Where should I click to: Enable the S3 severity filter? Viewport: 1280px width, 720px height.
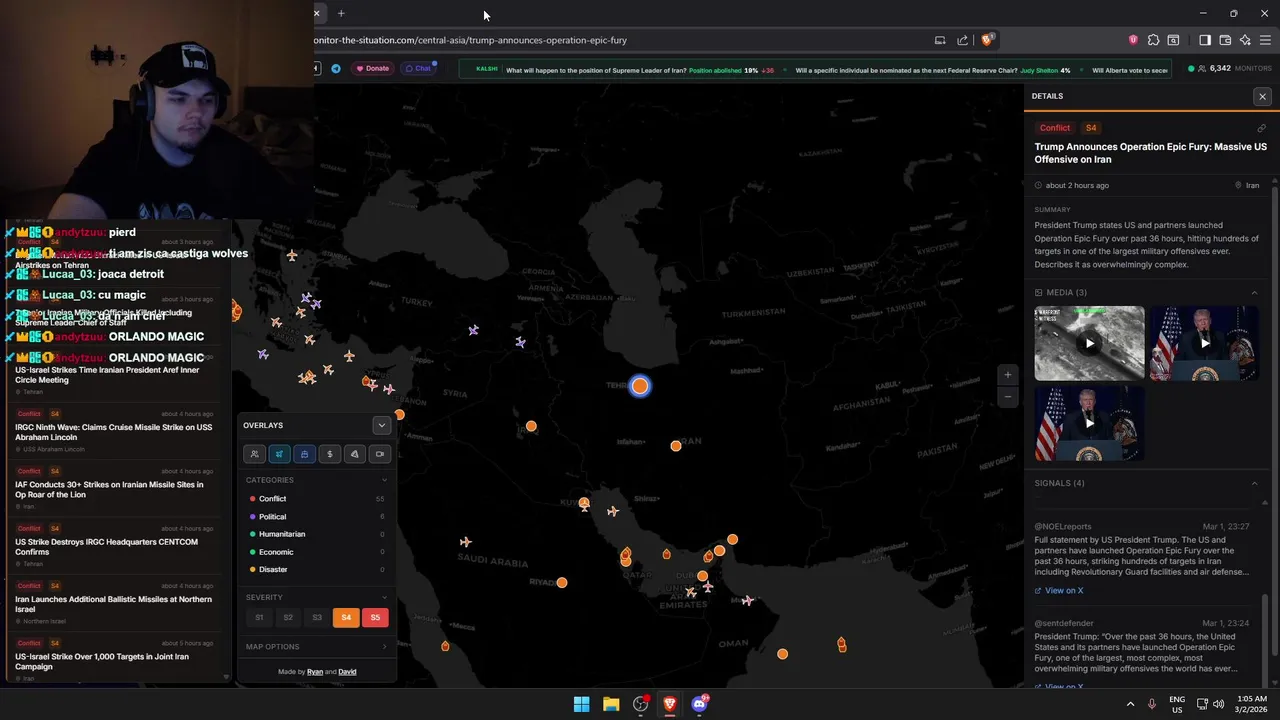point(317,617)
